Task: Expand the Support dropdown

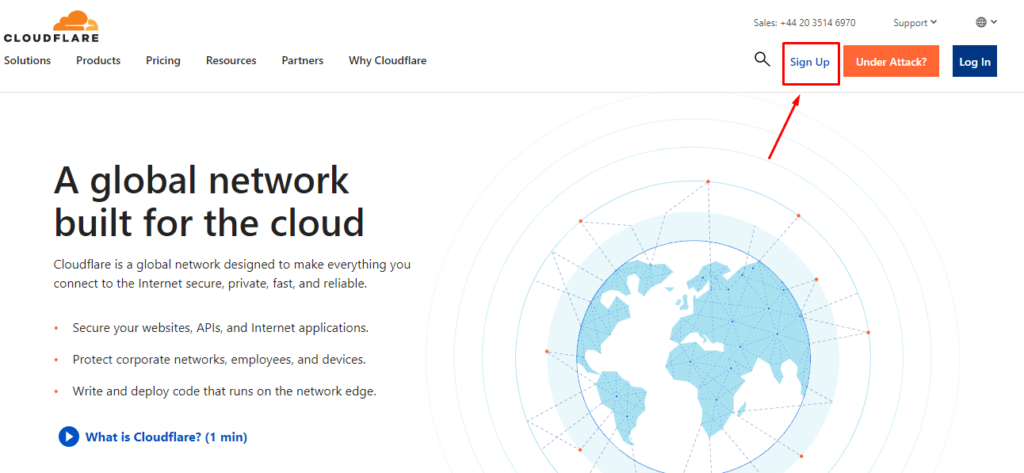Action: 915,22
